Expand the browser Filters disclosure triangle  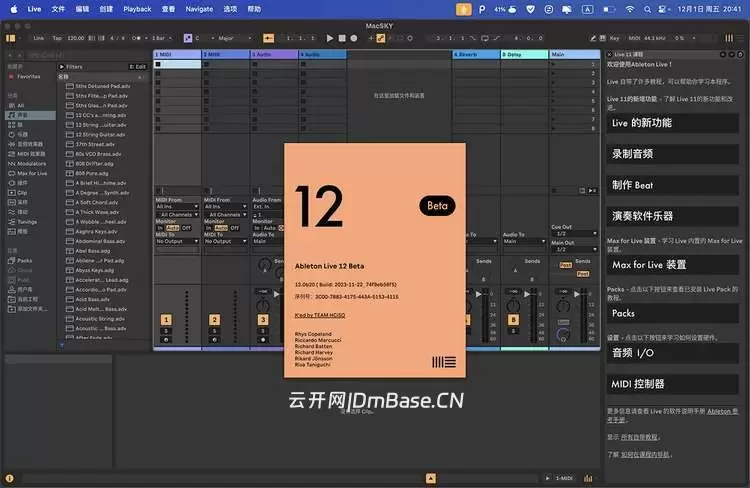62,67
